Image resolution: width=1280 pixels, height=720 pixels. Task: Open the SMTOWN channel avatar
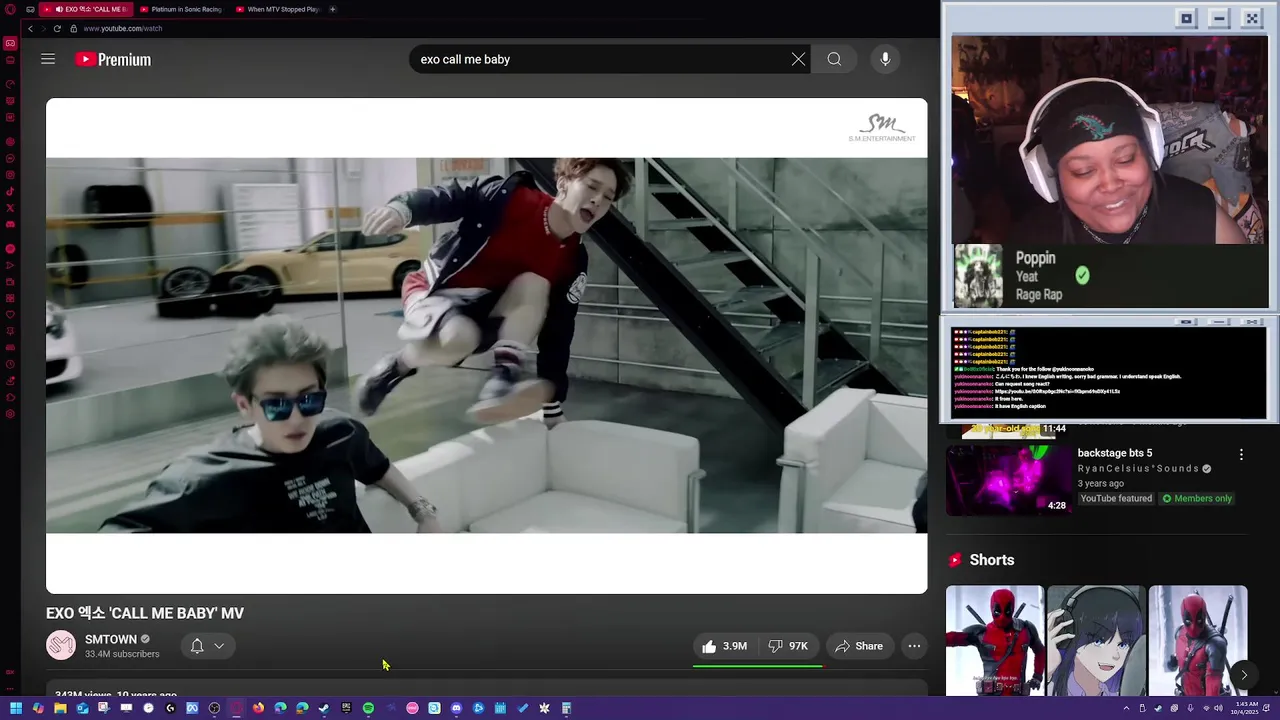61,646
